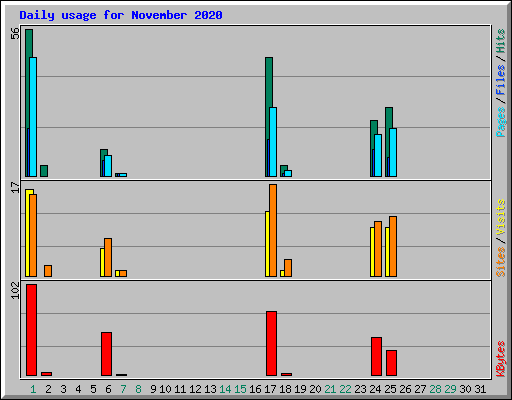Click day '10' on the x-axis

coord(165,389)
